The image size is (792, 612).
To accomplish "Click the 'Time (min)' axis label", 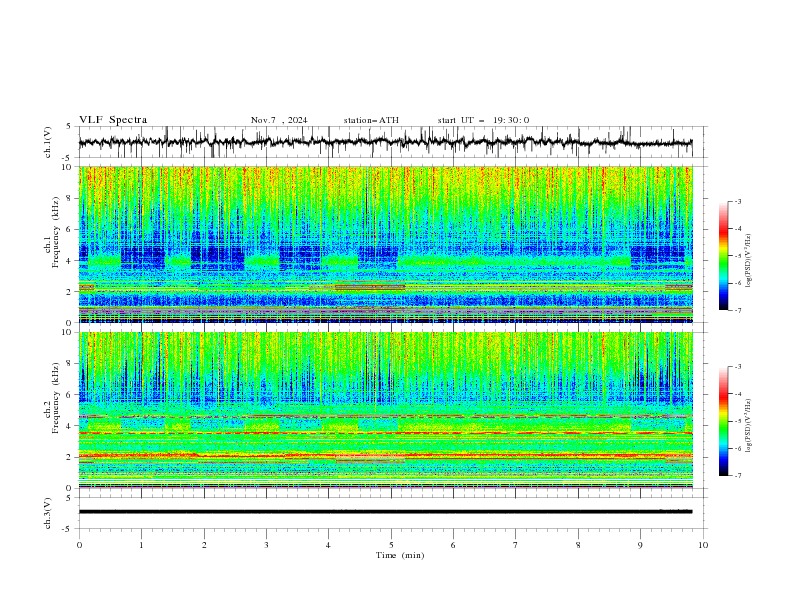I will coord(400,555).
